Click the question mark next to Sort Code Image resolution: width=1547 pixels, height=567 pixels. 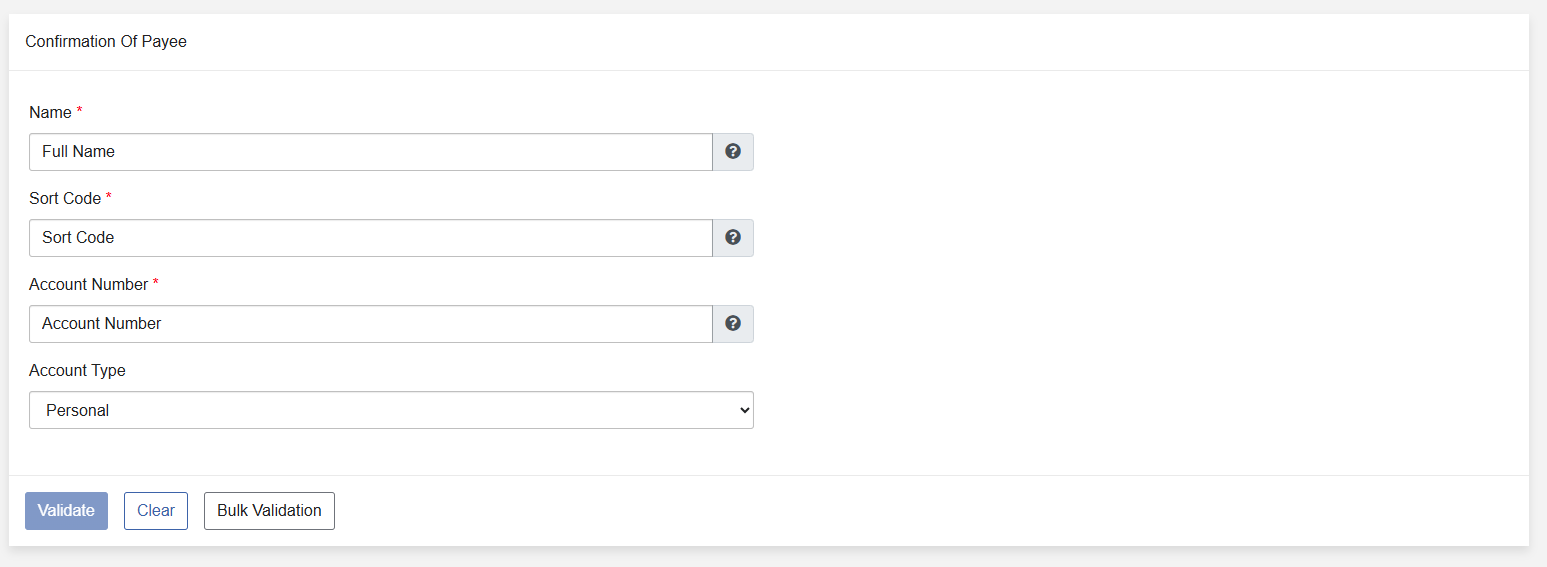click(733, 238)
